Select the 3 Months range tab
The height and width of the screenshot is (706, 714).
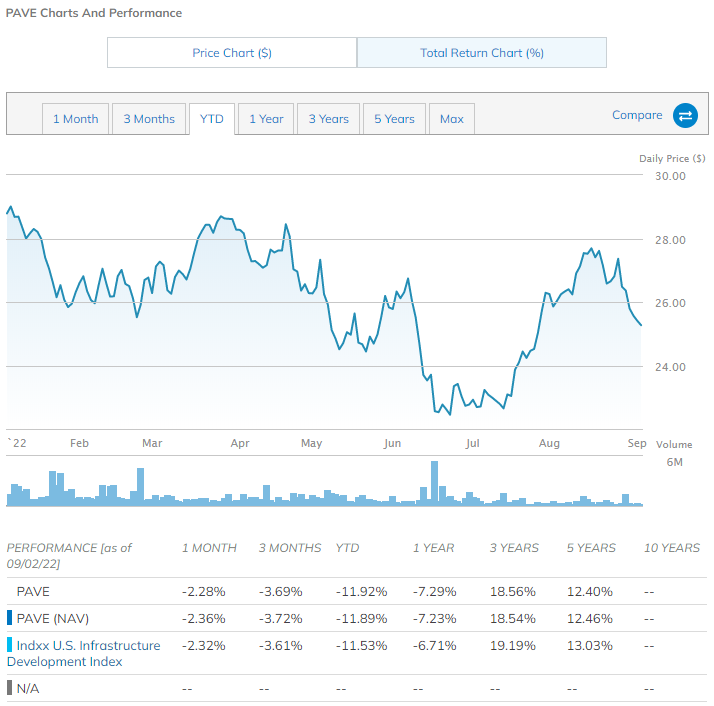pyautogui.click(x=149, y=119)
